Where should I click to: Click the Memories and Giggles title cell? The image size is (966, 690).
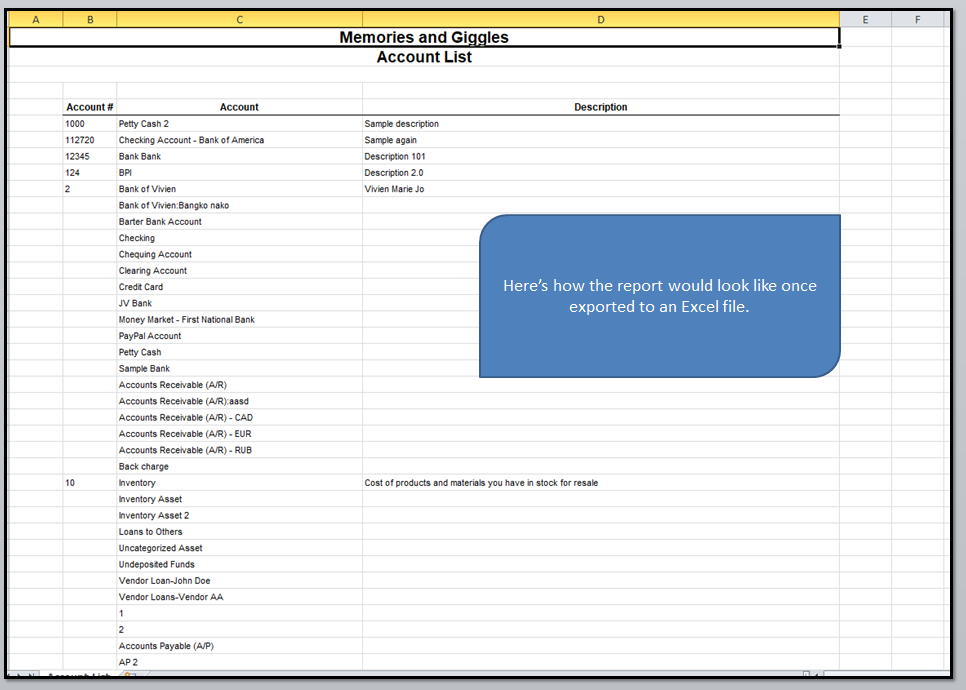click(x=424, y=37)
